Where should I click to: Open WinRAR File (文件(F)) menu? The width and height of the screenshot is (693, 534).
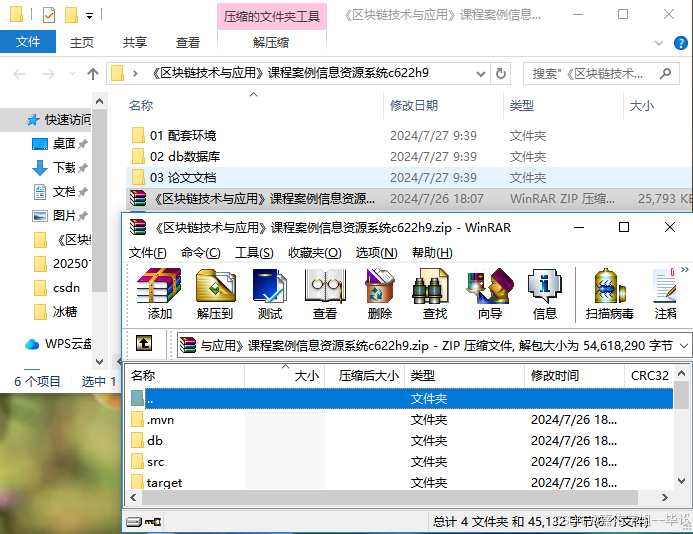(x=148, y=253)
